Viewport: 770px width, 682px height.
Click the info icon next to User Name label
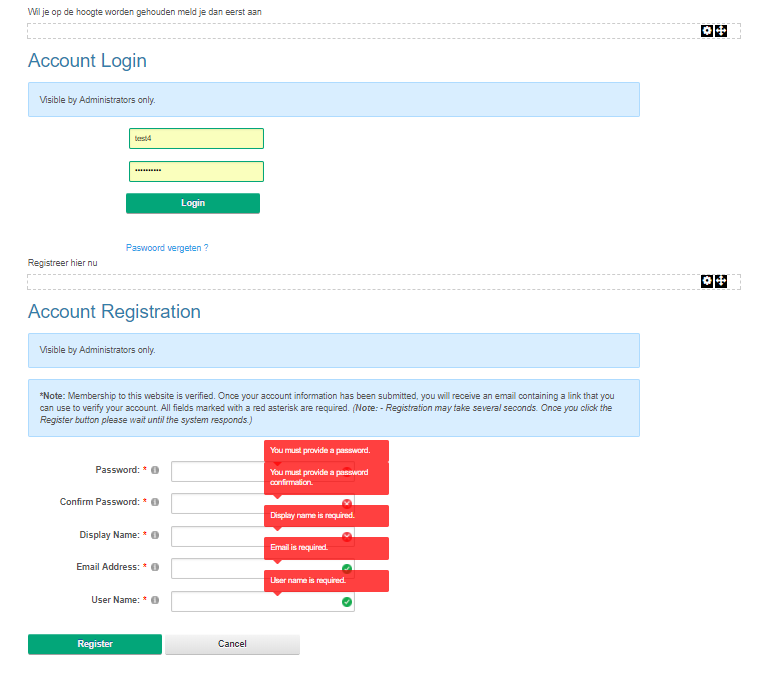(x=155, y=600)
